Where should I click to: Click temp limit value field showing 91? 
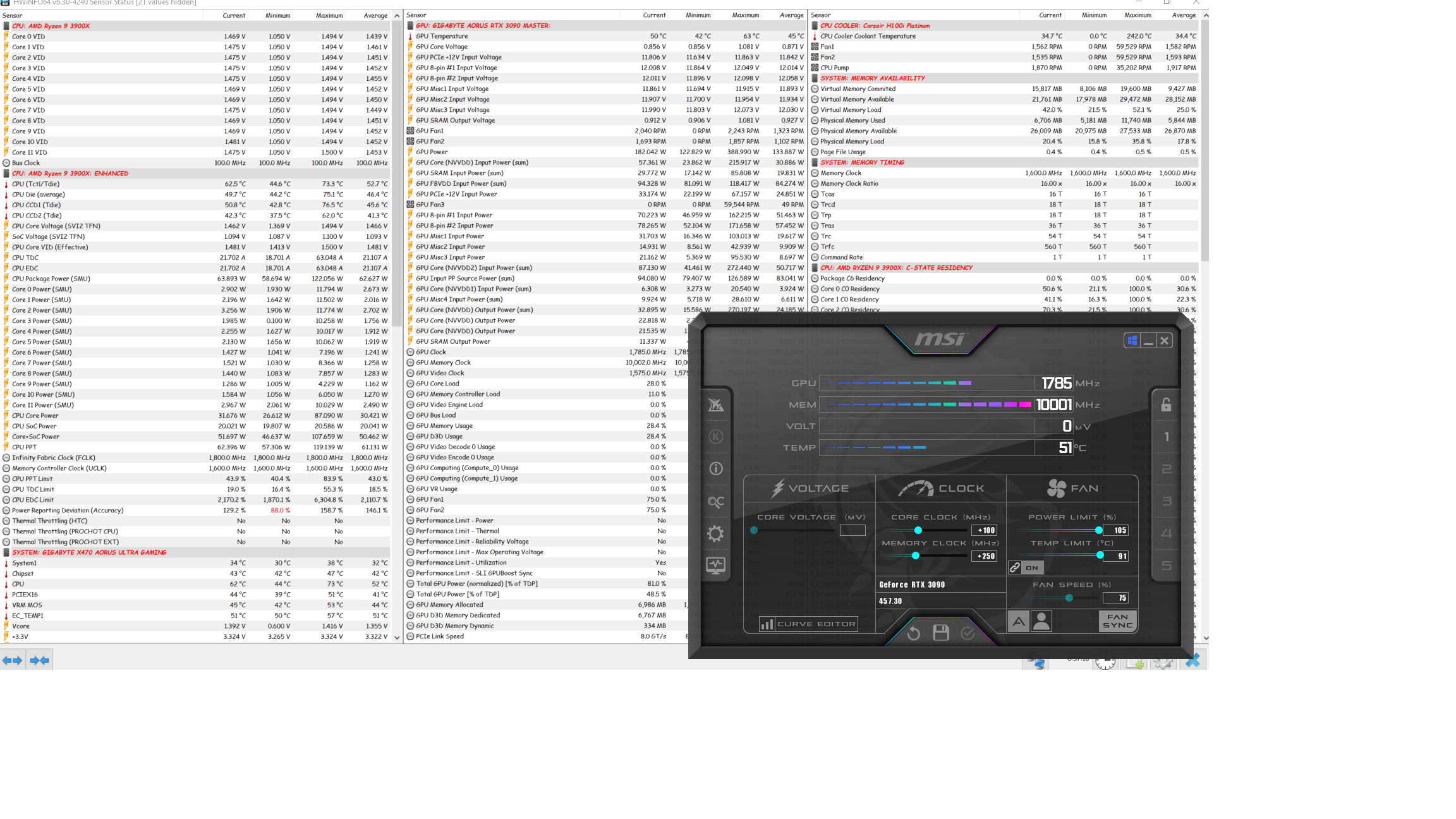pyautogui.click(x=1116, y=556)
